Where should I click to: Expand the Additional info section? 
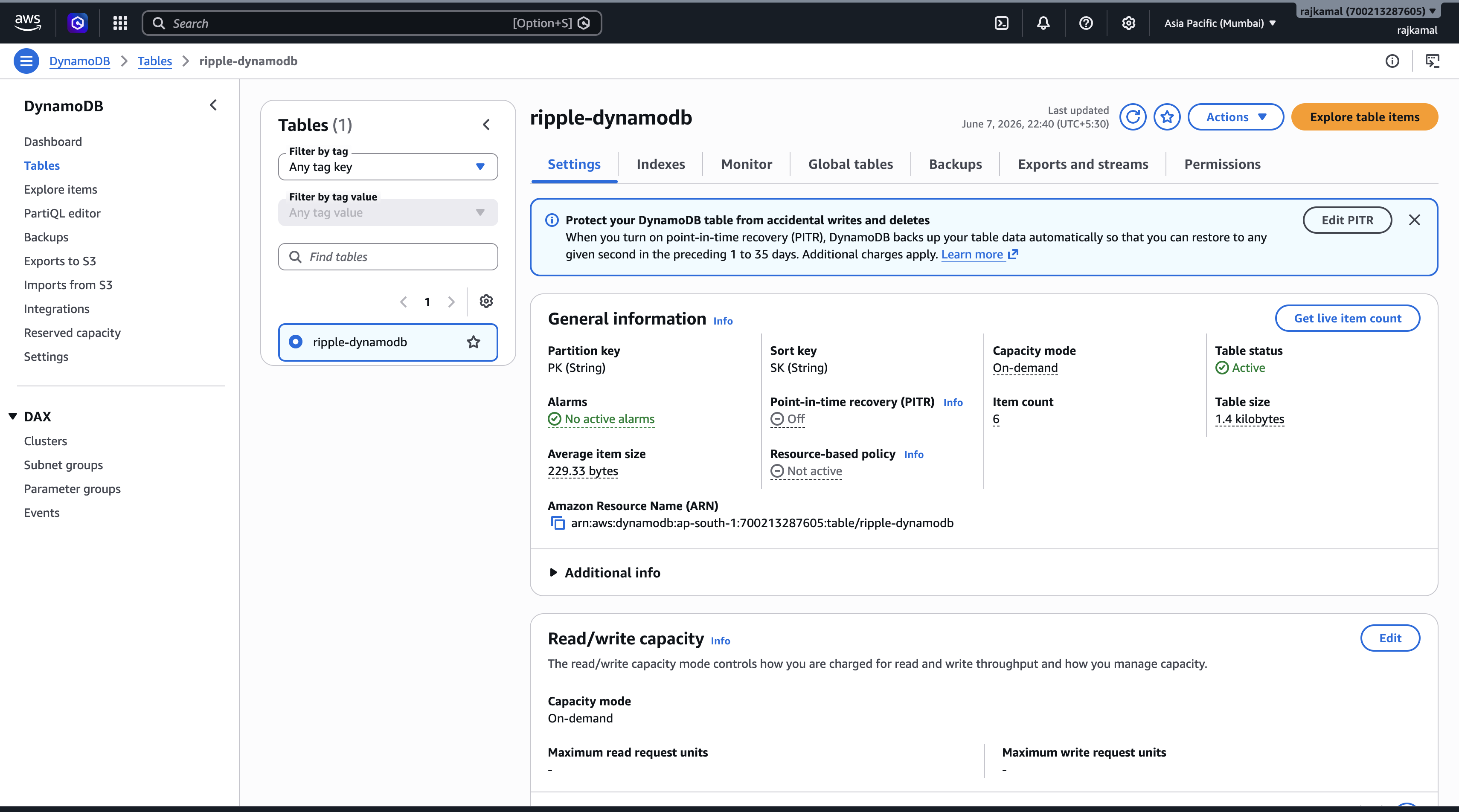tap(605, 573)
